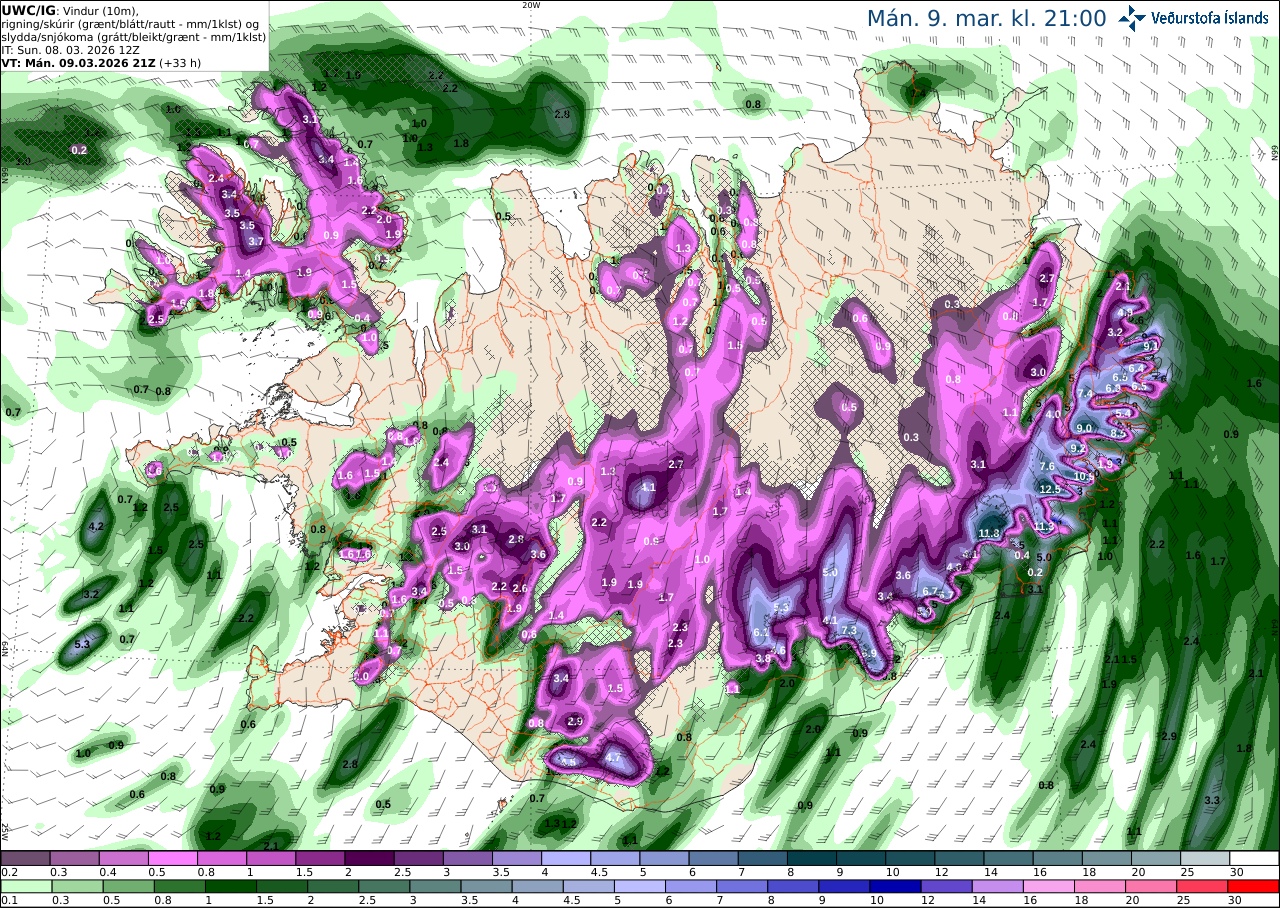Click the 'VT: Mán. 09.03.2026 21Z (+33 h)' line
This screenshot has height=908, width=1280.
tap(102, 62)
